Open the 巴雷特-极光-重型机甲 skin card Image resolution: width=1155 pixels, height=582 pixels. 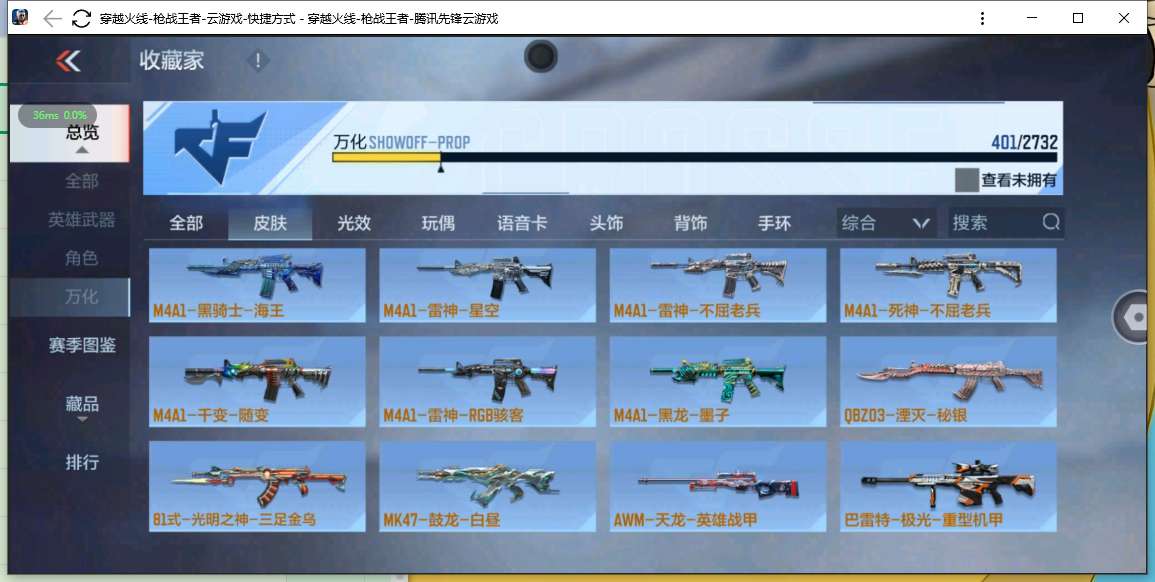tap(949, 486)
